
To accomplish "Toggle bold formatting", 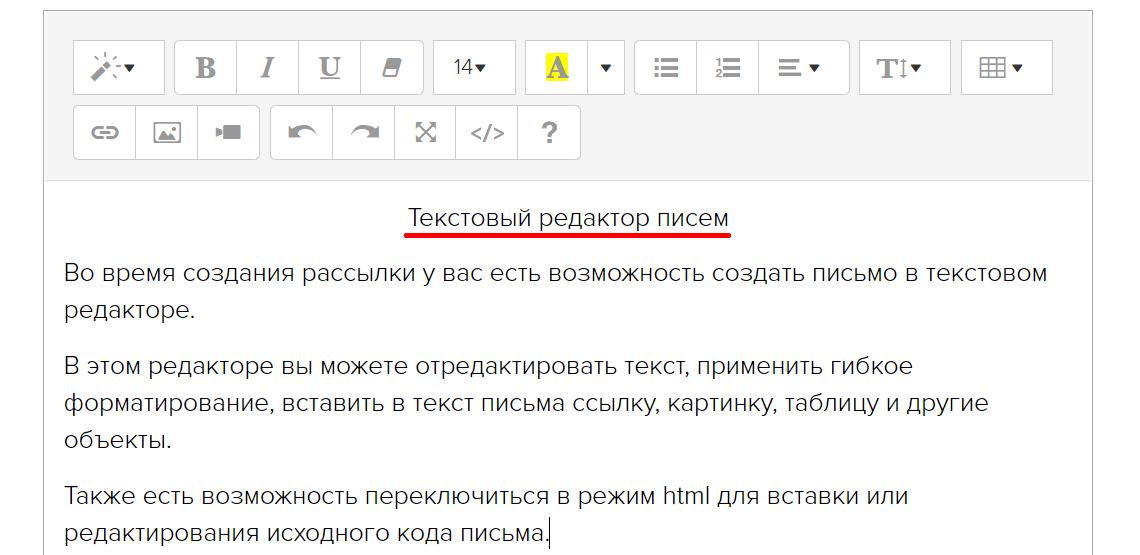I will coord(205,68).
